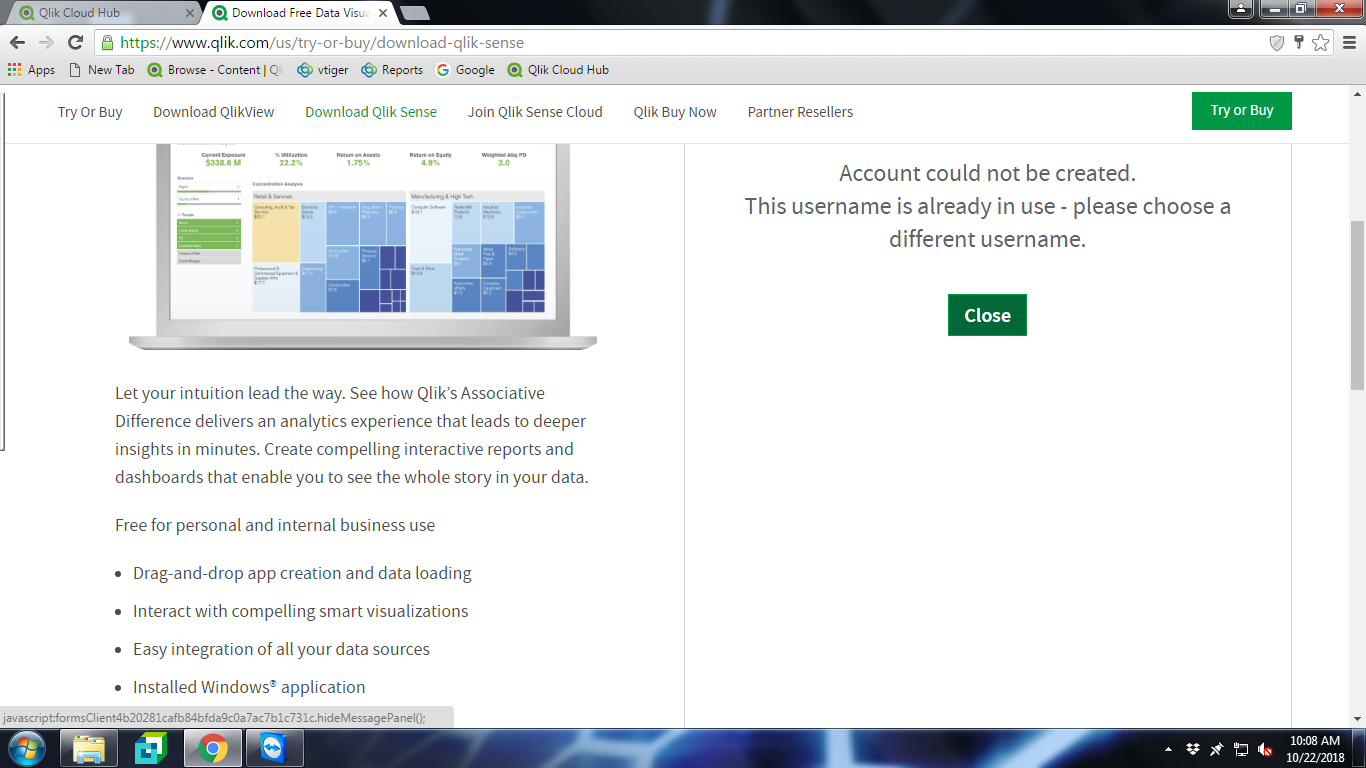Click the vertical page scrollbar thumb
Image resolution: width=1366 pixels, height=768 pixels.
[1357, 305]
